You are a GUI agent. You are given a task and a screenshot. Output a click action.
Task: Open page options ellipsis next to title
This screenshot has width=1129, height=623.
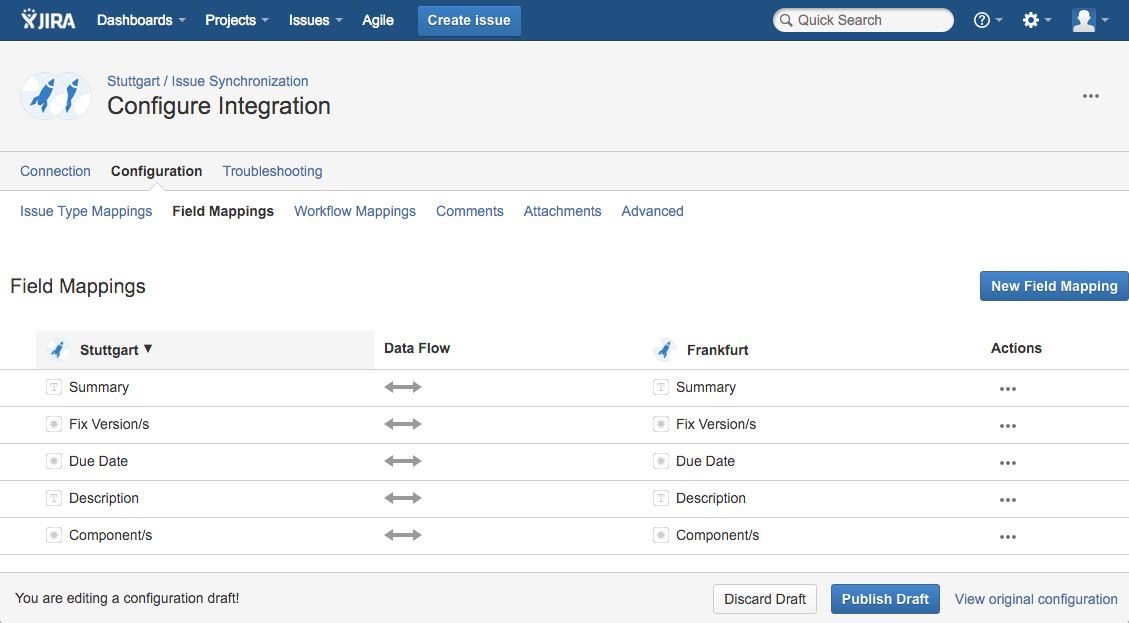1091,96
